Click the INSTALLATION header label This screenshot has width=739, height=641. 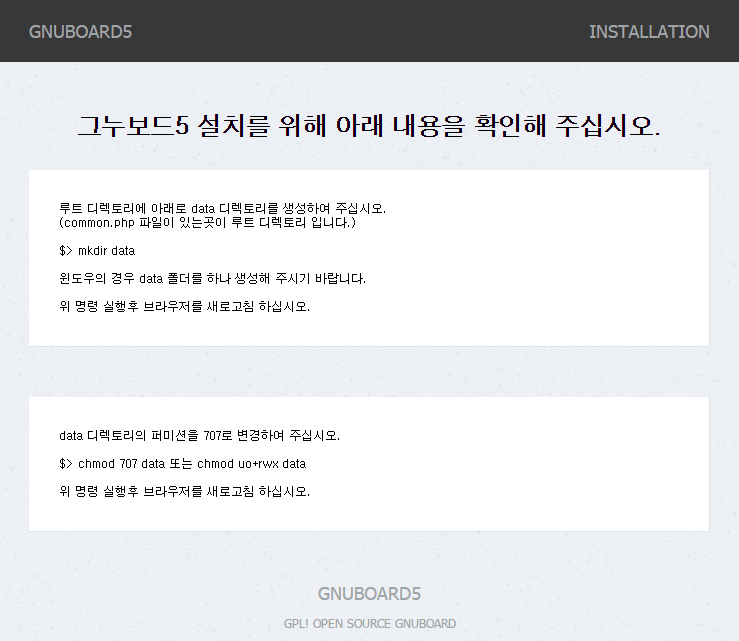649,32
